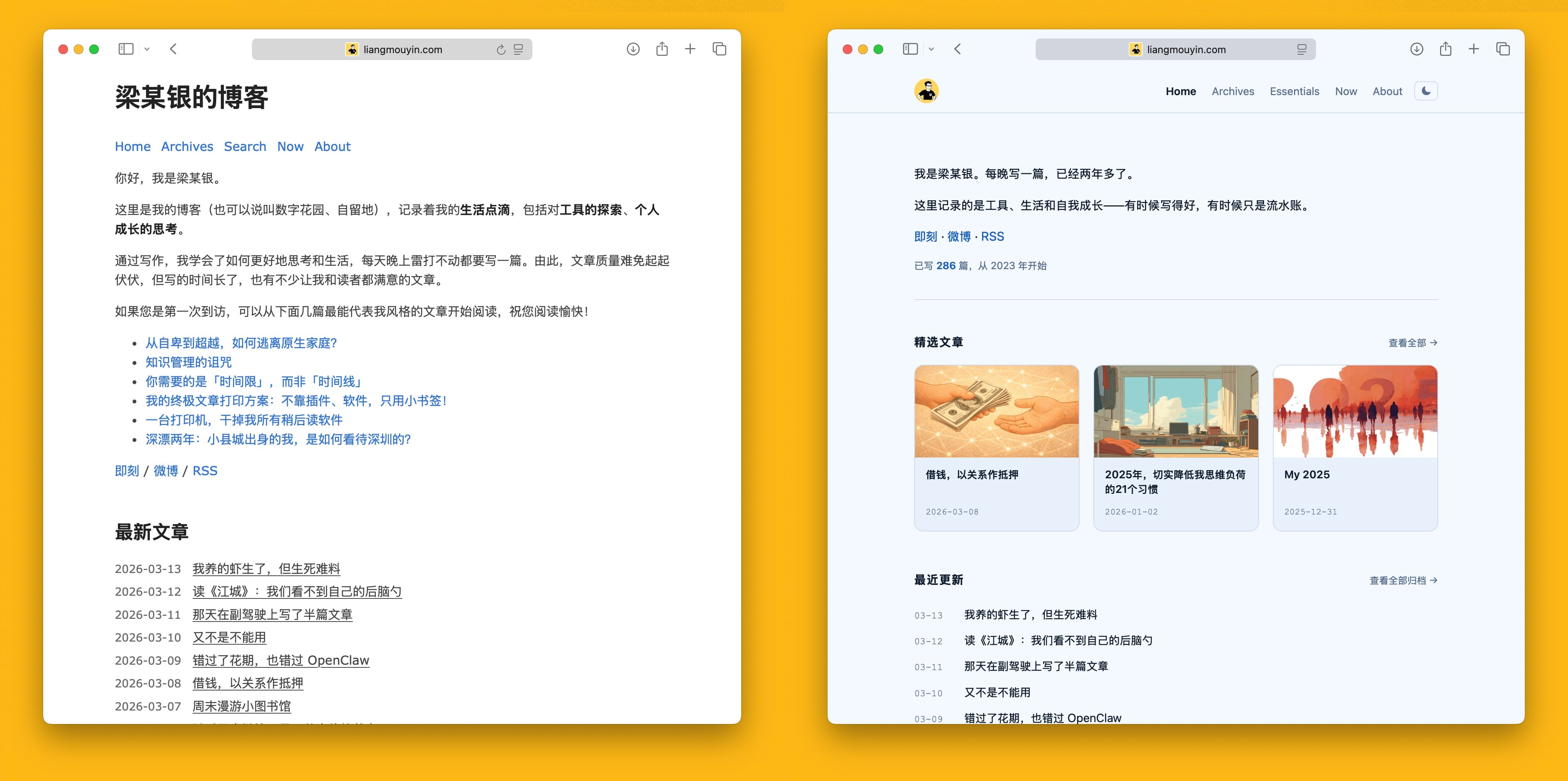Open 微博 link in left window
The image size is (1568, 781).
tap(166, 471)
